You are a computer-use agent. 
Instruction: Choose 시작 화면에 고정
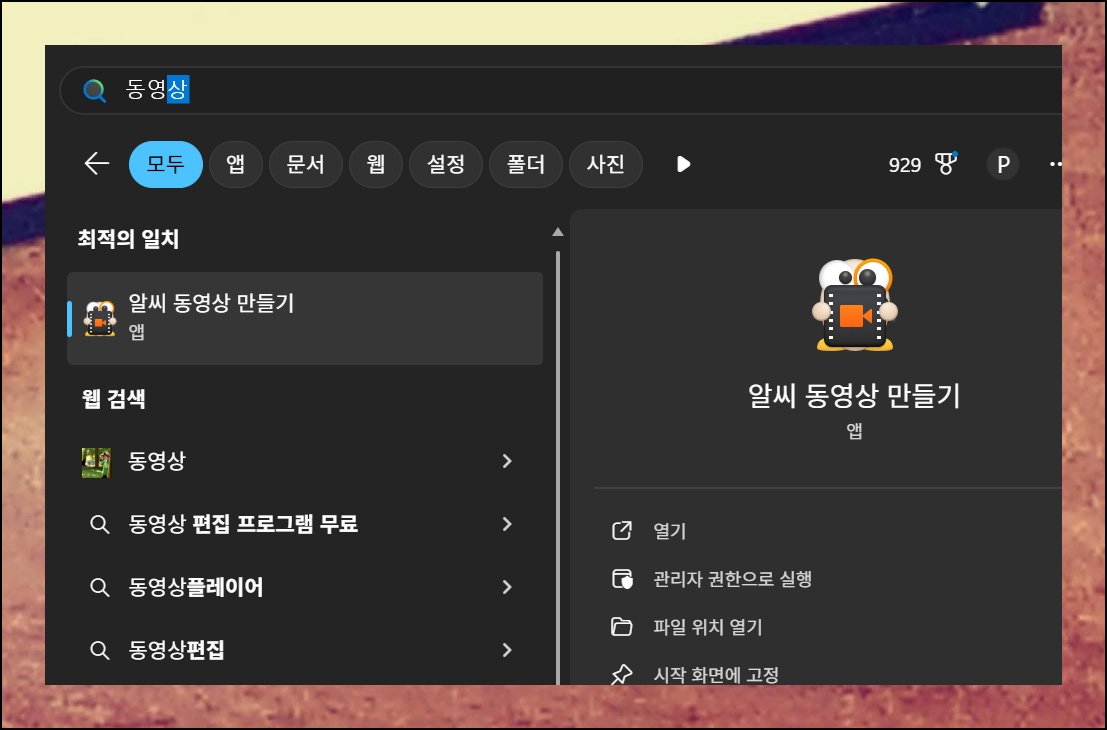716,675
